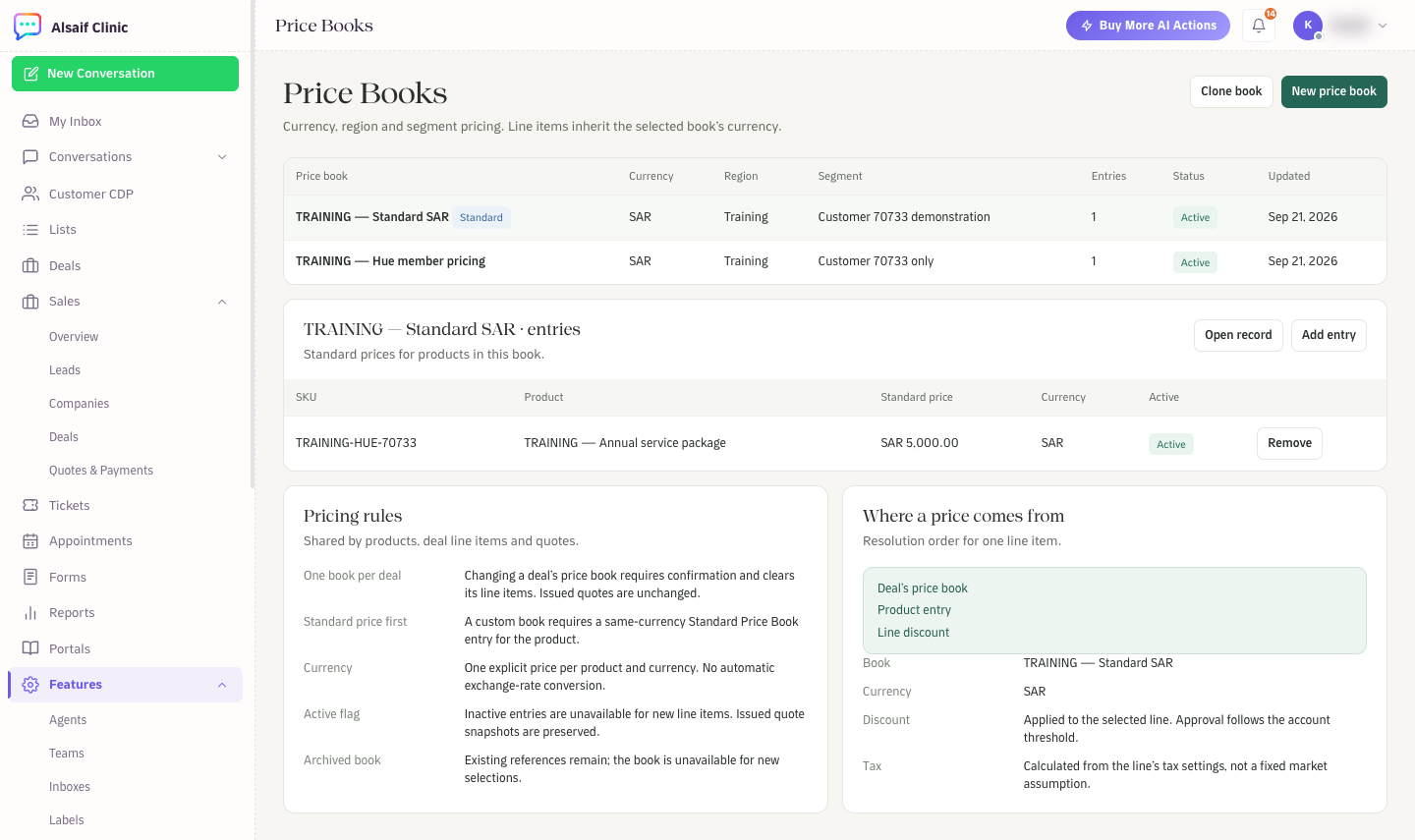The height and width of the screenshot is (840, 1415).
Task: Click the Standard badge beside TRAINING — Standard SAR
Action: pyautogui.click(x=481, y=217)
